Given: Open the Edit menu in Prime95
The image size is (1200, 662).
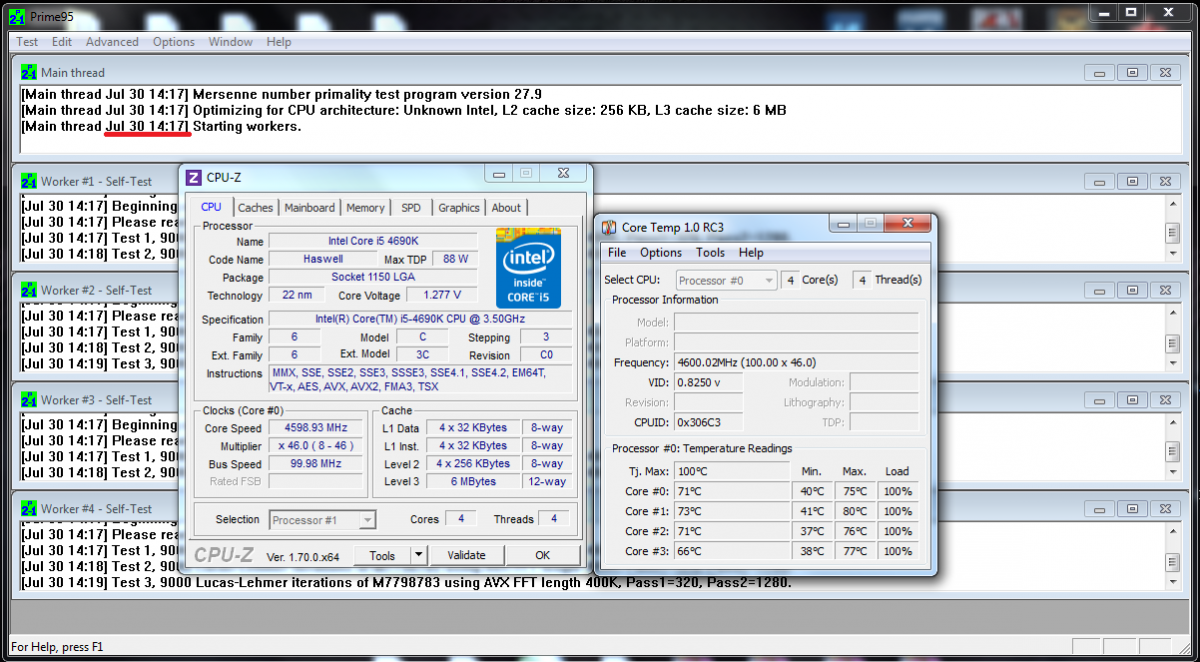Looking at the screenshot, I should tap(62, 42).
